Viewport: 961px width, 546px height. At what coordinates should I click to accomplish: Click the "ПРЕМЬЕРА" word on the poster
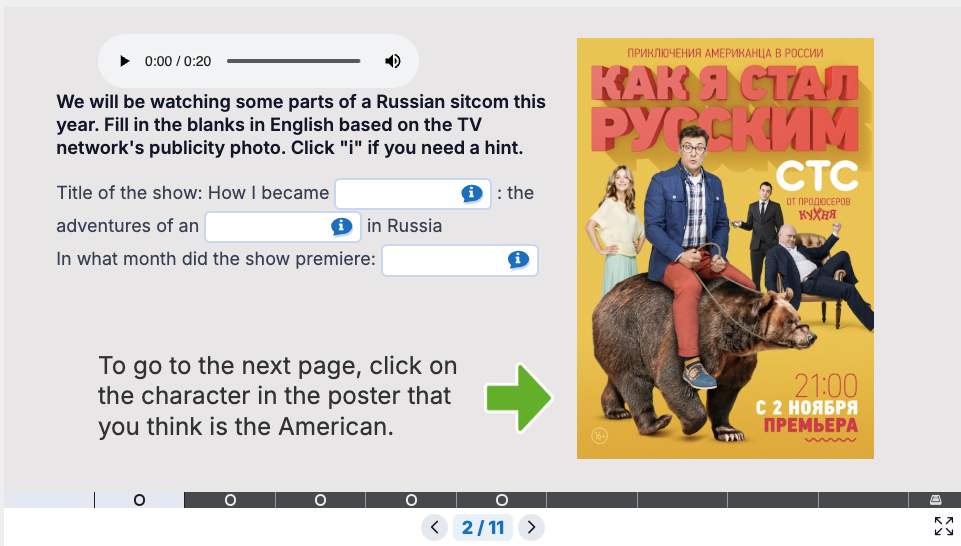coord(810,425)
